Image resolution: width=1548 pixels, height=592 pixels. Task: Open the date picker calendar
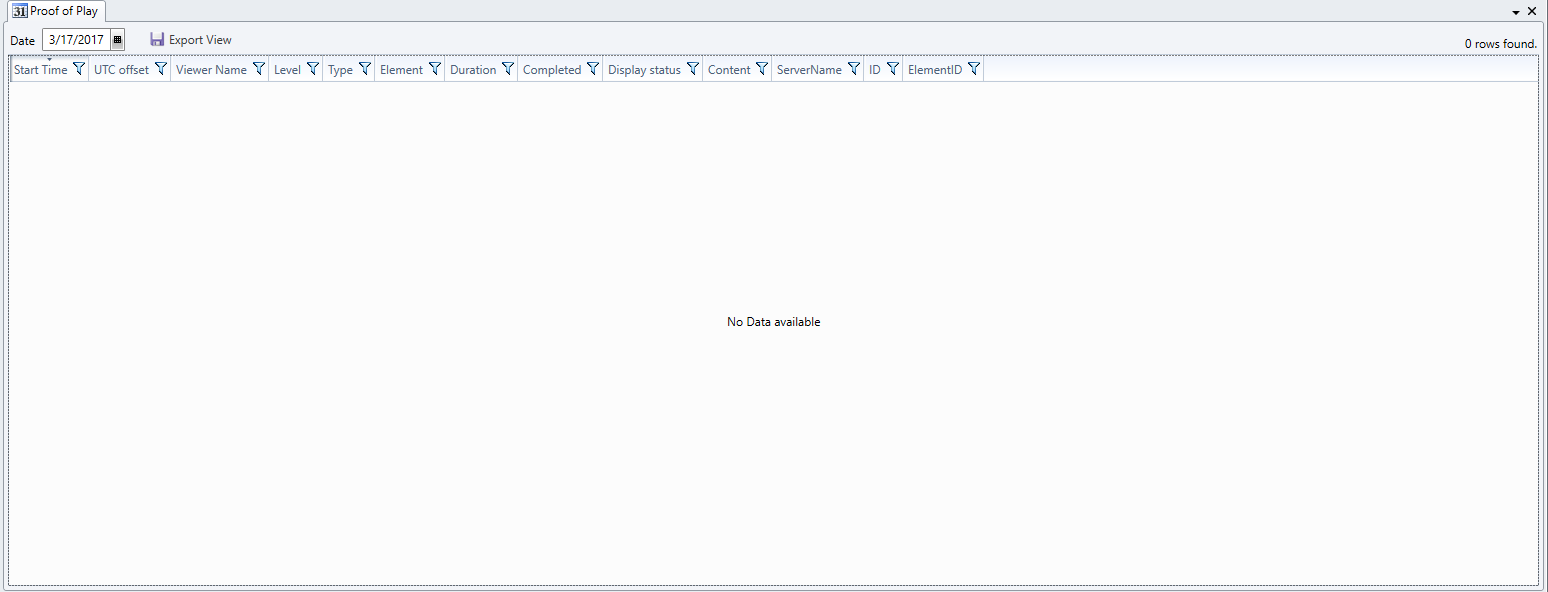[117, 40]
